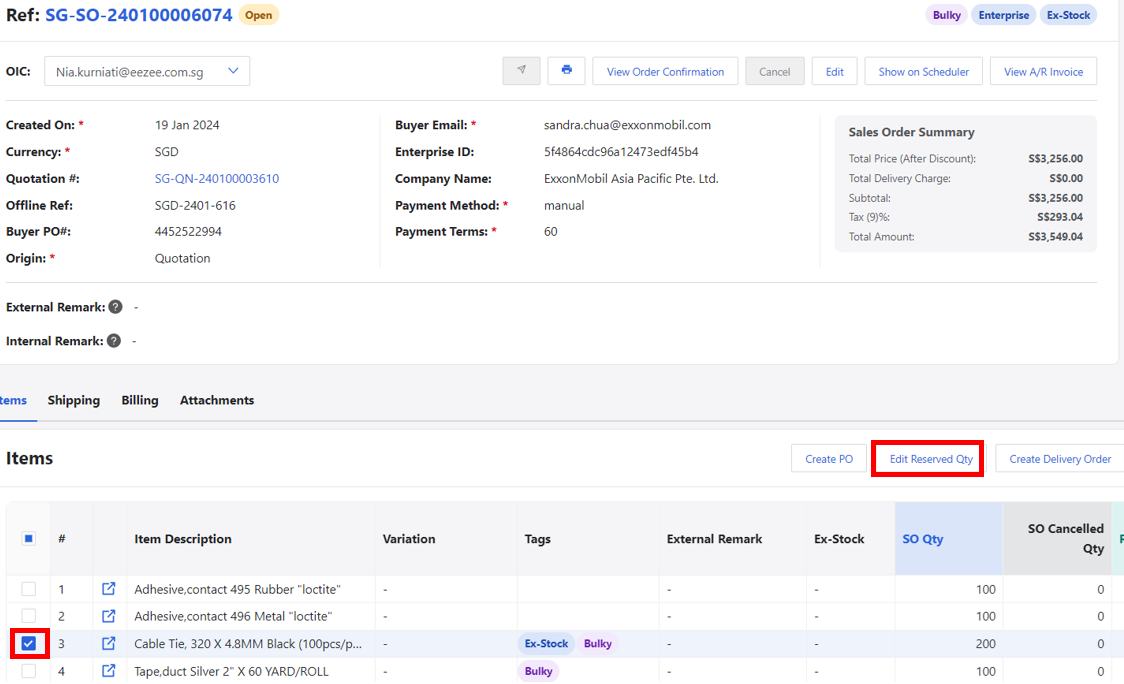Click the Edit Reserved Qty button
The width and height of the screenshot is (1124, 684).
click(931, 458)
